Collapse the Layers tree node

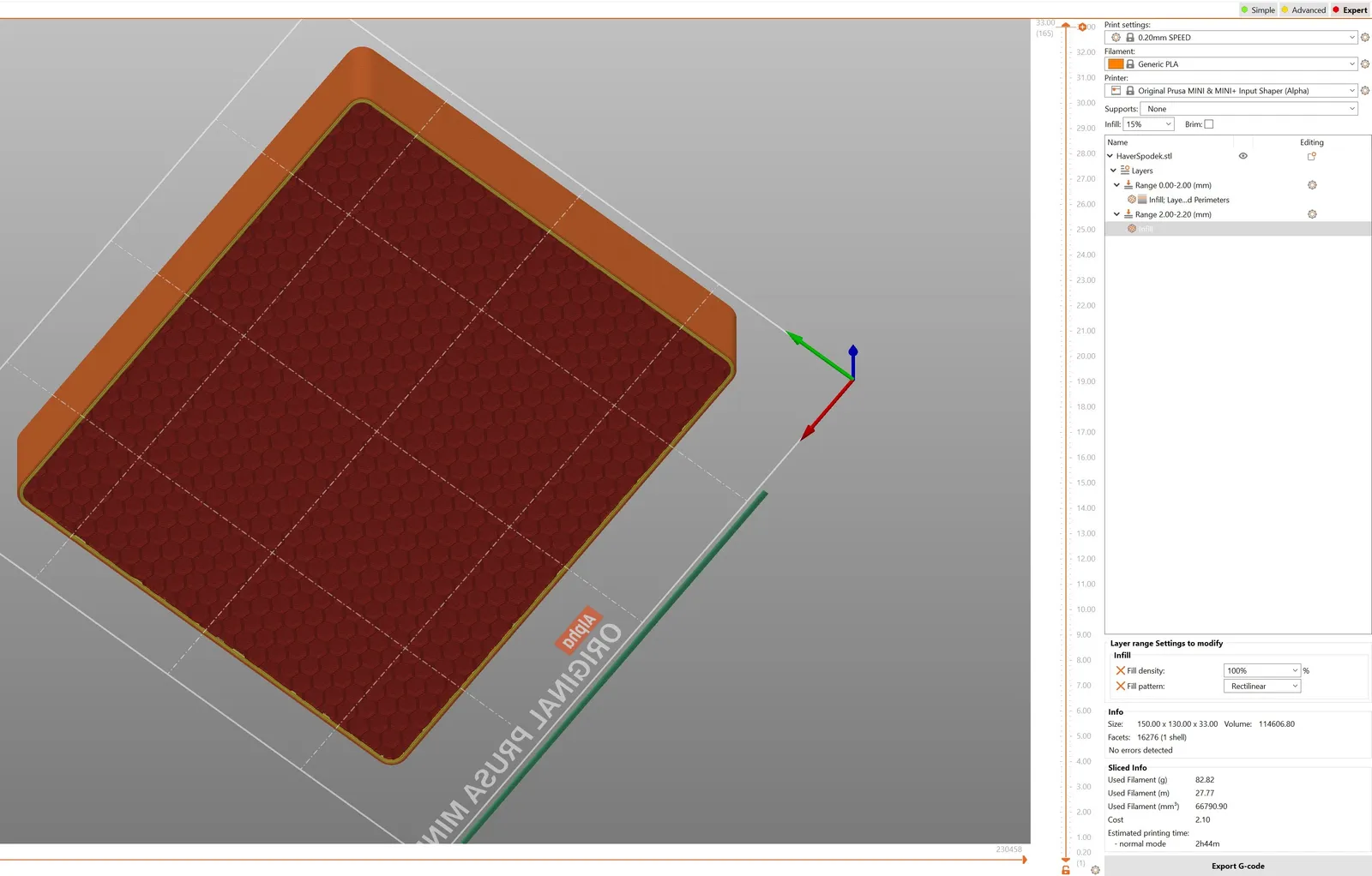pos(1113,171)
